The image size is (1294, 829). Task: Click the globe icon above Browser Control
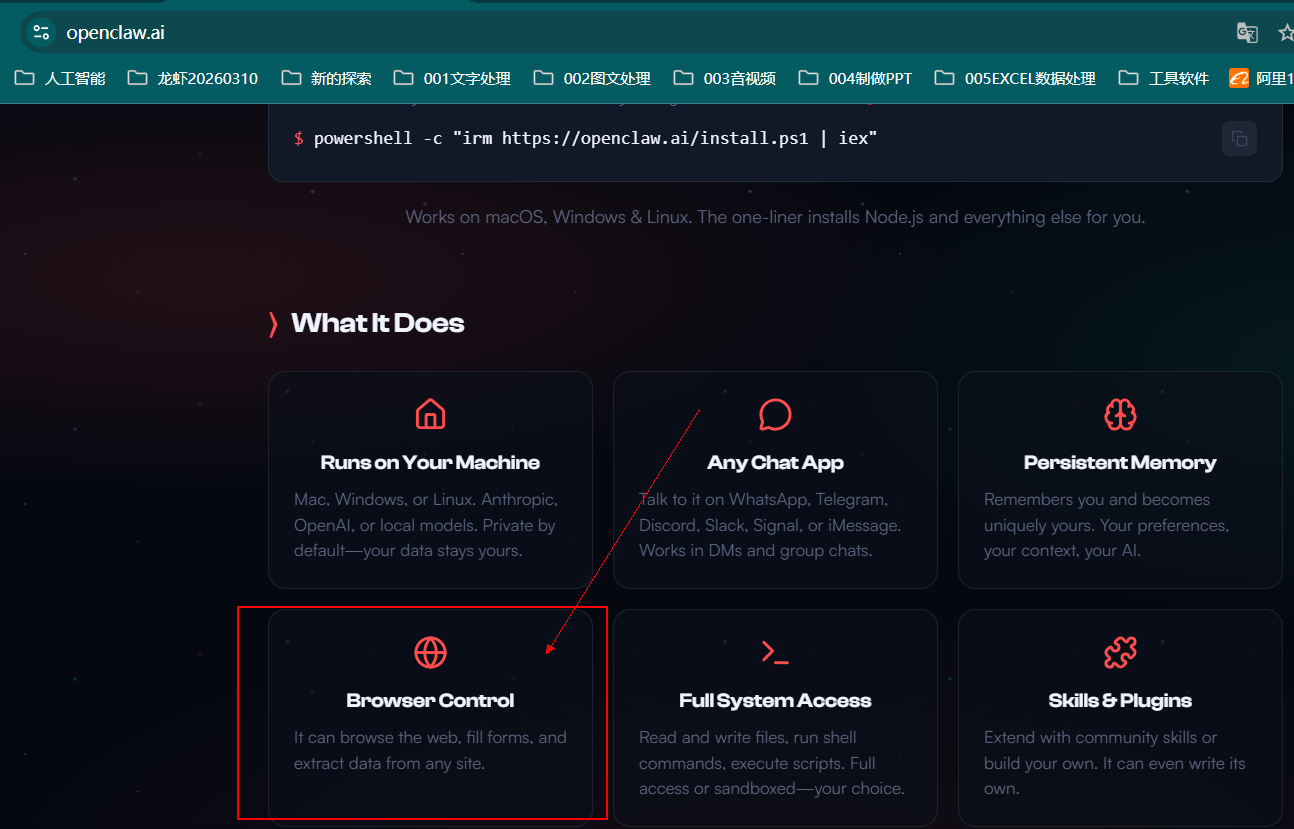430,652
